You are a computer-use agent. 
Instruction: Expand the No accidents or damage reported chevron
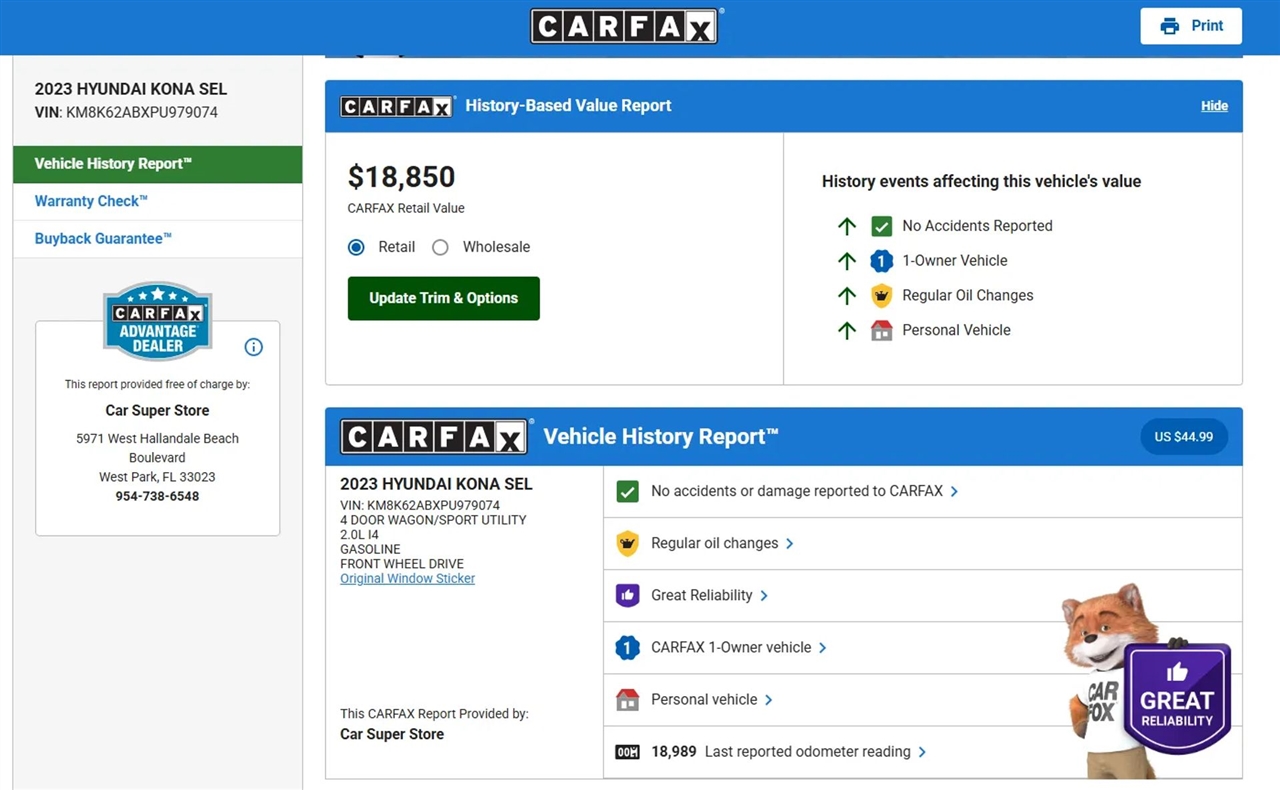pyautogui.click(x=954, y=491)
